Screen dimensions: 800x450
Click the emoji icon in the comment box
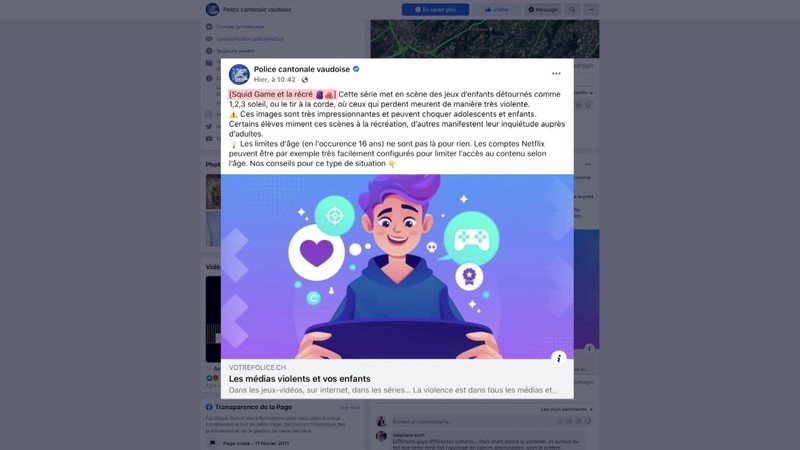(x=560, y=421)
